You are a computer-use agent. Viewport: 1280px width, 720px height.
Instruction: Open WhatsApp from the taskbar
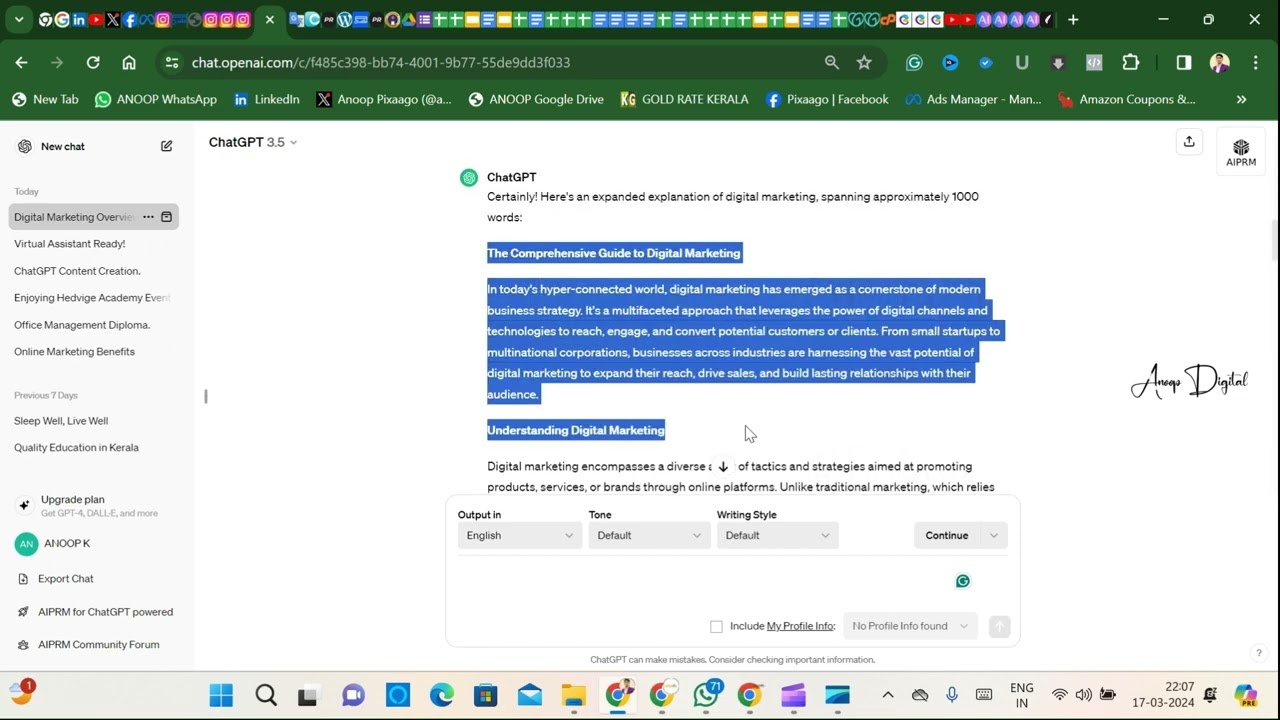pos(707,694)
